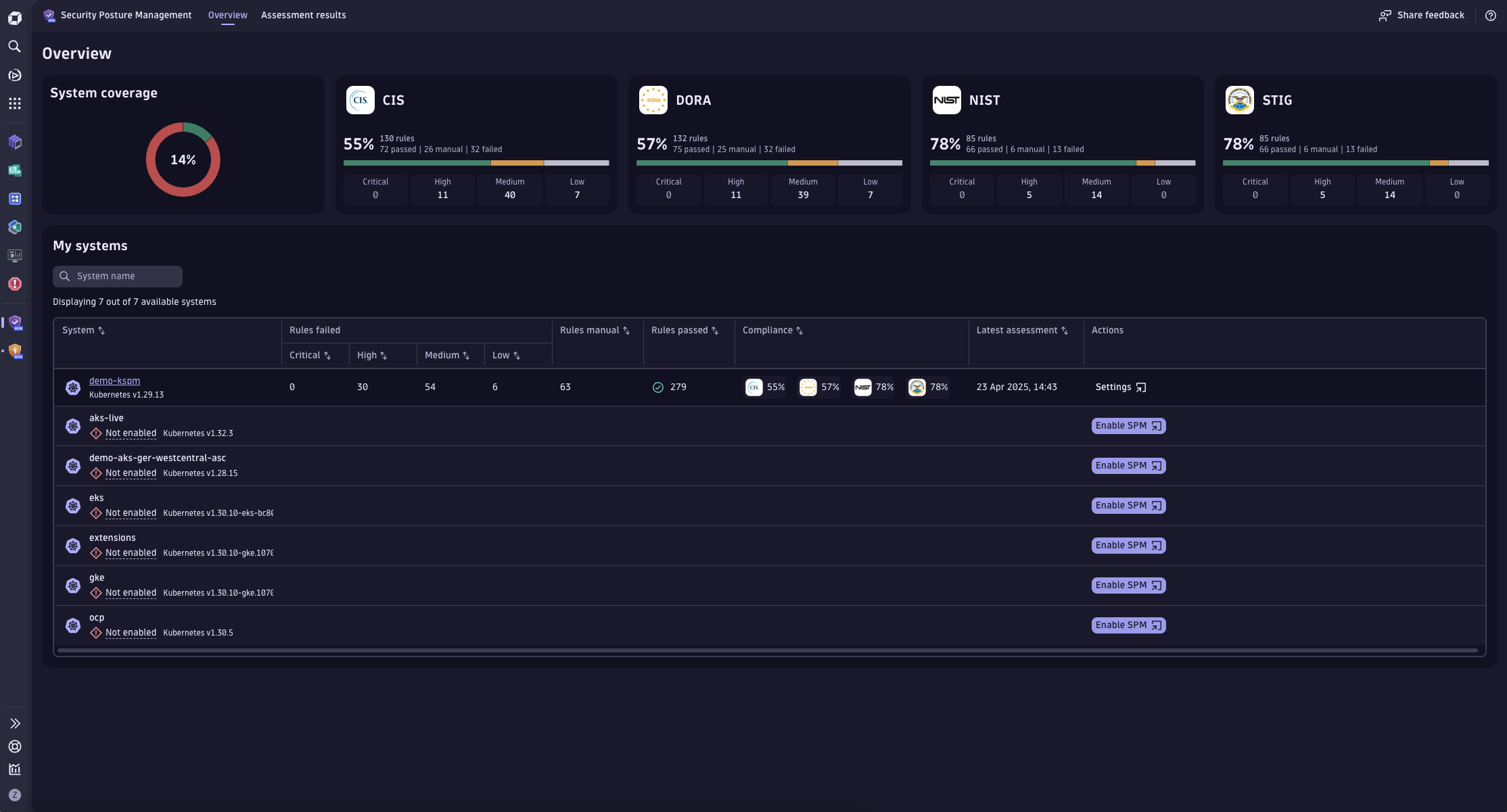Screen dimensions: 1507x812
Task: Open the apps grid icon in sidebar
Action: pos(14,103)
